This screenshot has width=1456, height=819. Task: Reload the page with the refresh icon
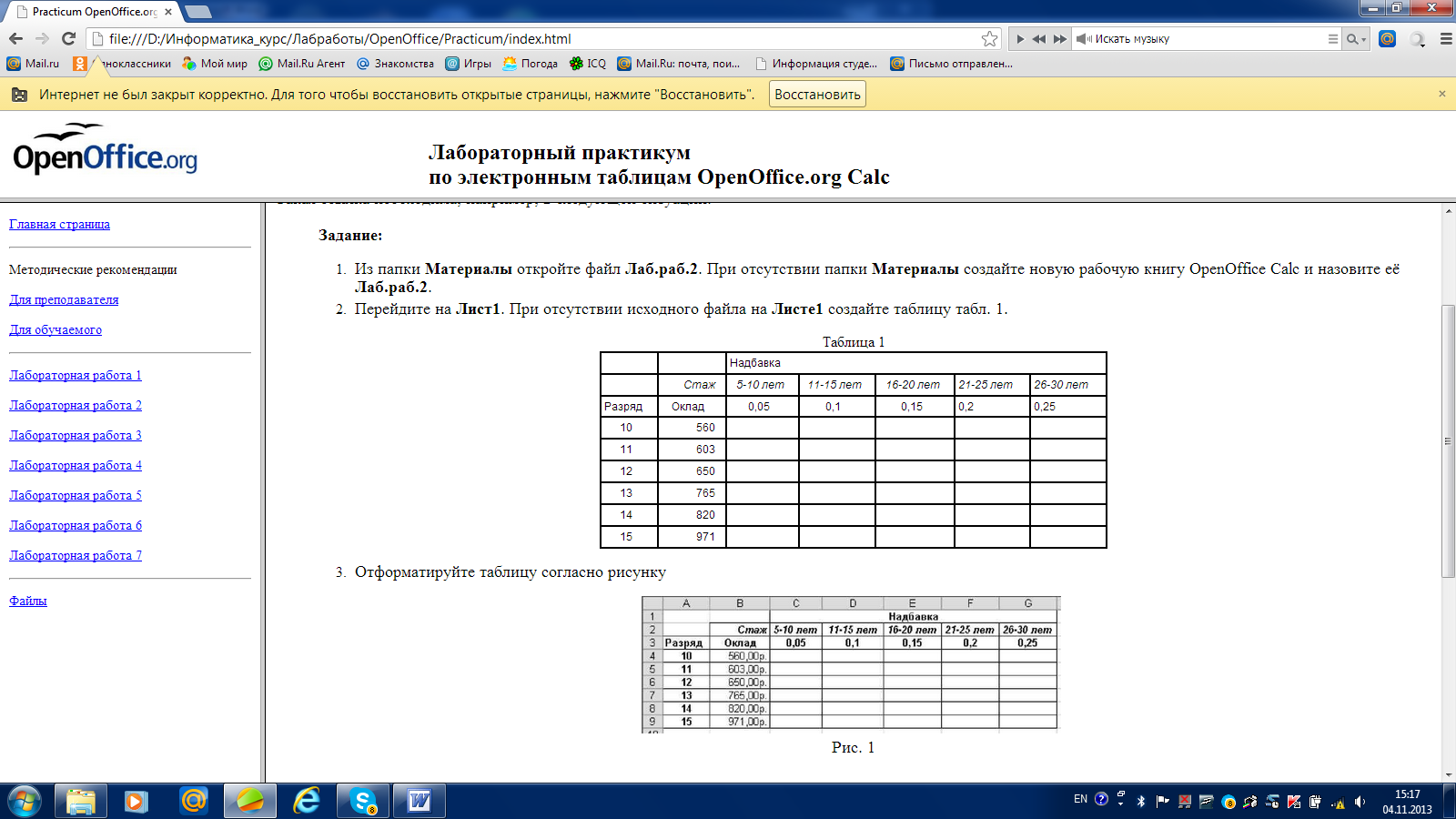[x=68, y=38]
